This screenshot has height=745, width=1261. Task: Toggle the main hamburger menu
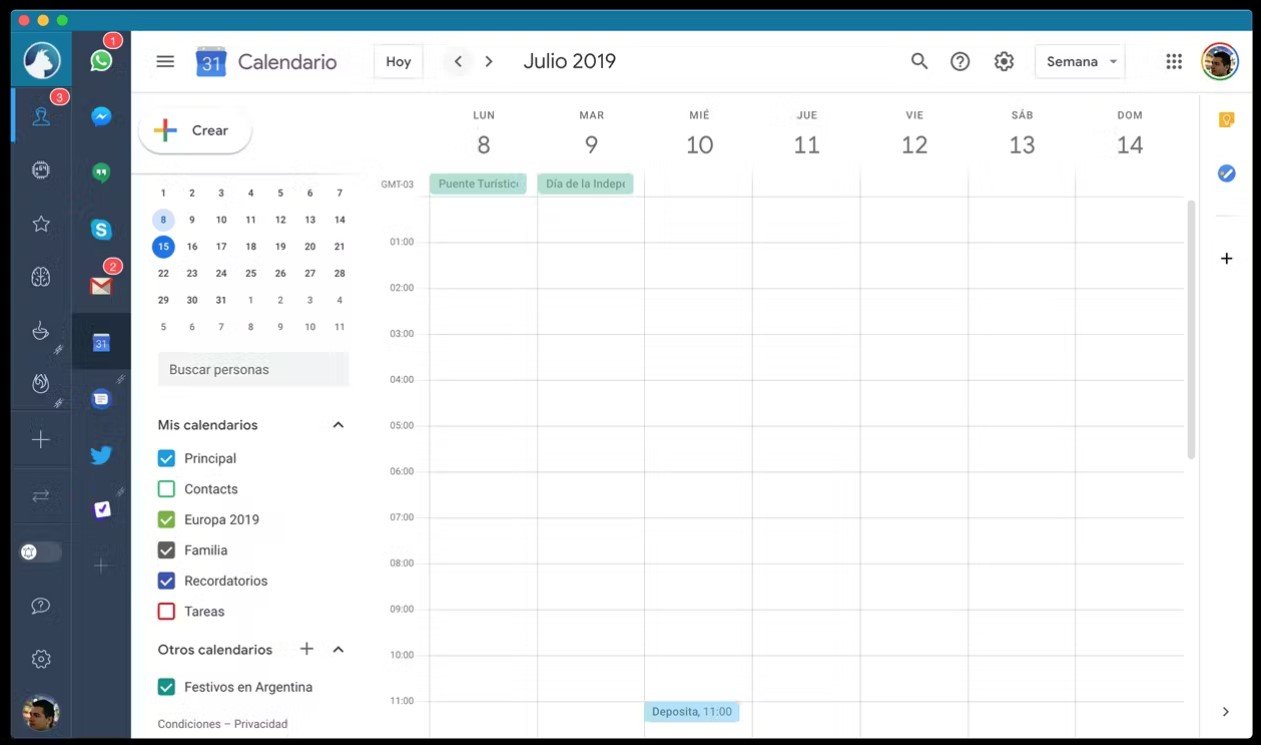click(x=165, y=61)
